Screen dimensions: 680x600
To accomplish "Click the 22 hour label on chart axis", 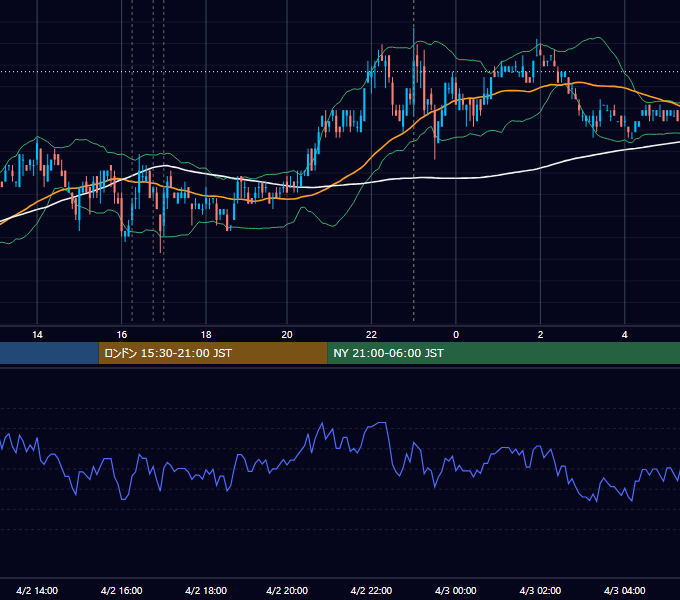I will (x=371, y=335).
